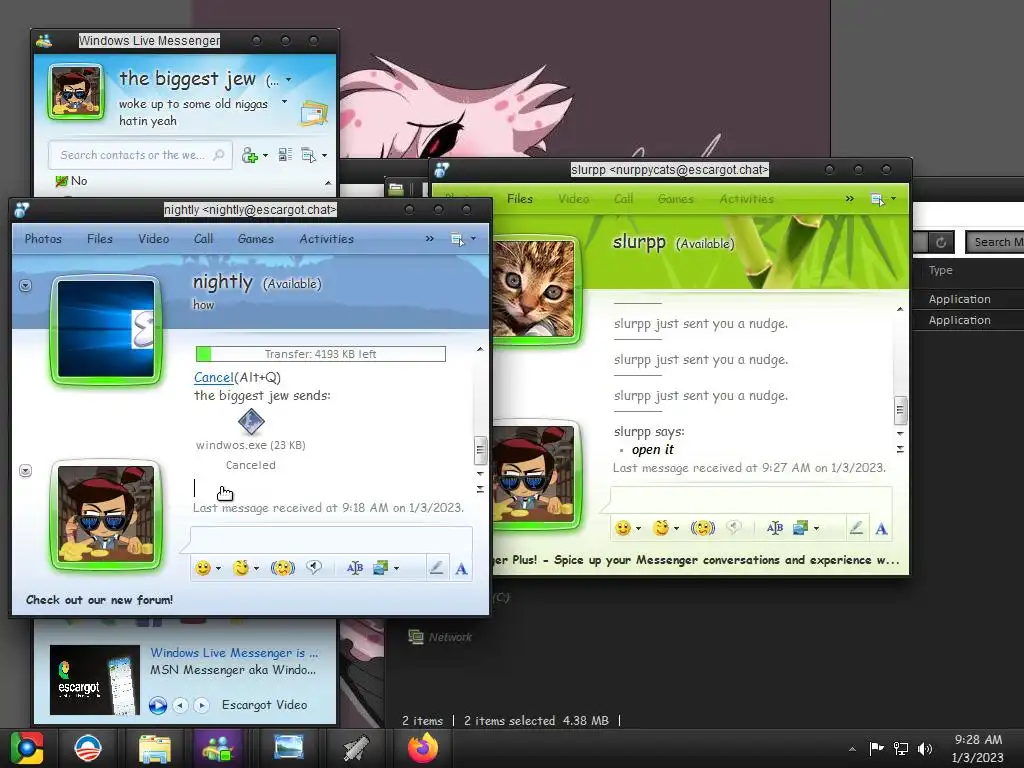Open File Explorer from the taskbar
The image size is (1024, 768).
coord(155,748)
